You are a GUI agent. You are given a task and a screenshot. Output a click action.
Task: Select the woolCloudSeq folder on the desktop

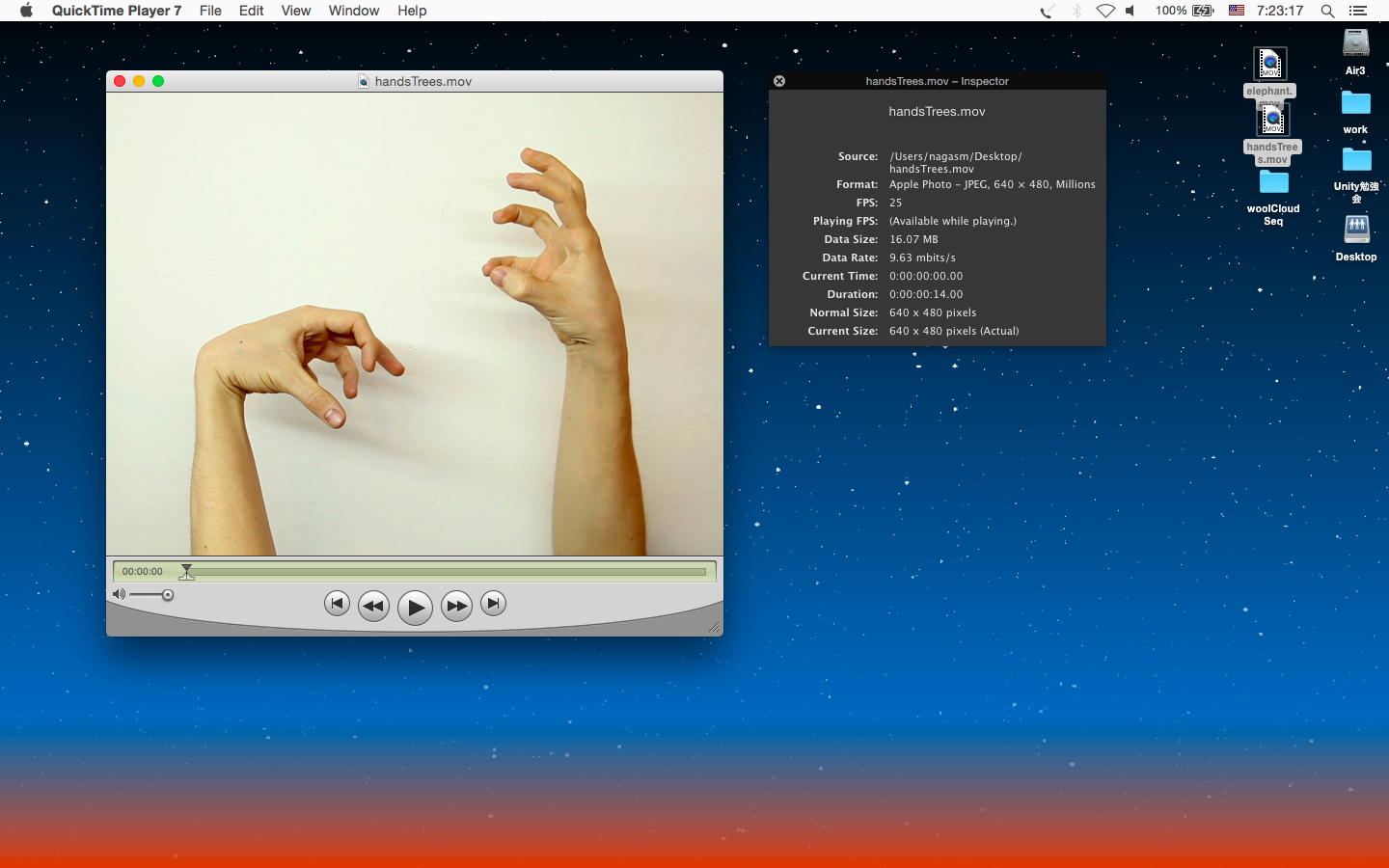(1273, 182)
